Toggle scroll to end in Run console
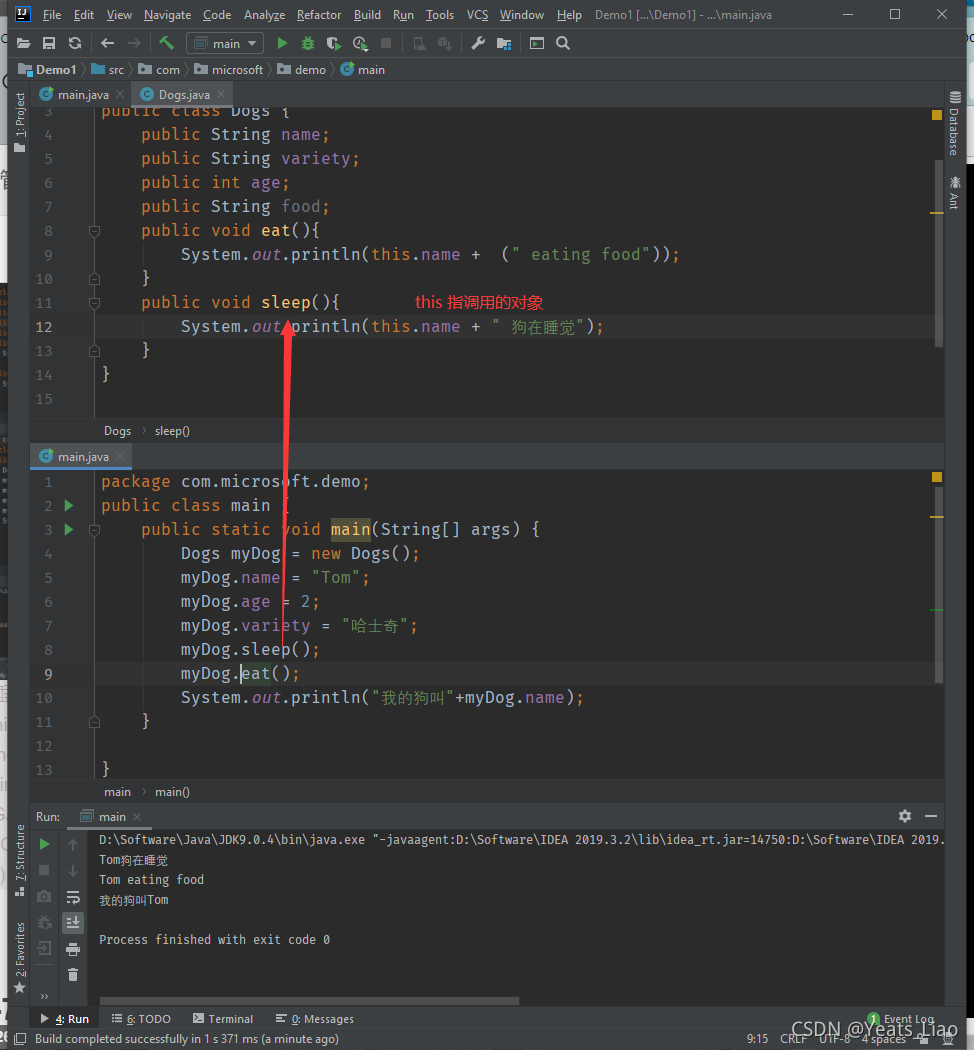This screenshot has width=974, height=1050. [x=73, y=923]
